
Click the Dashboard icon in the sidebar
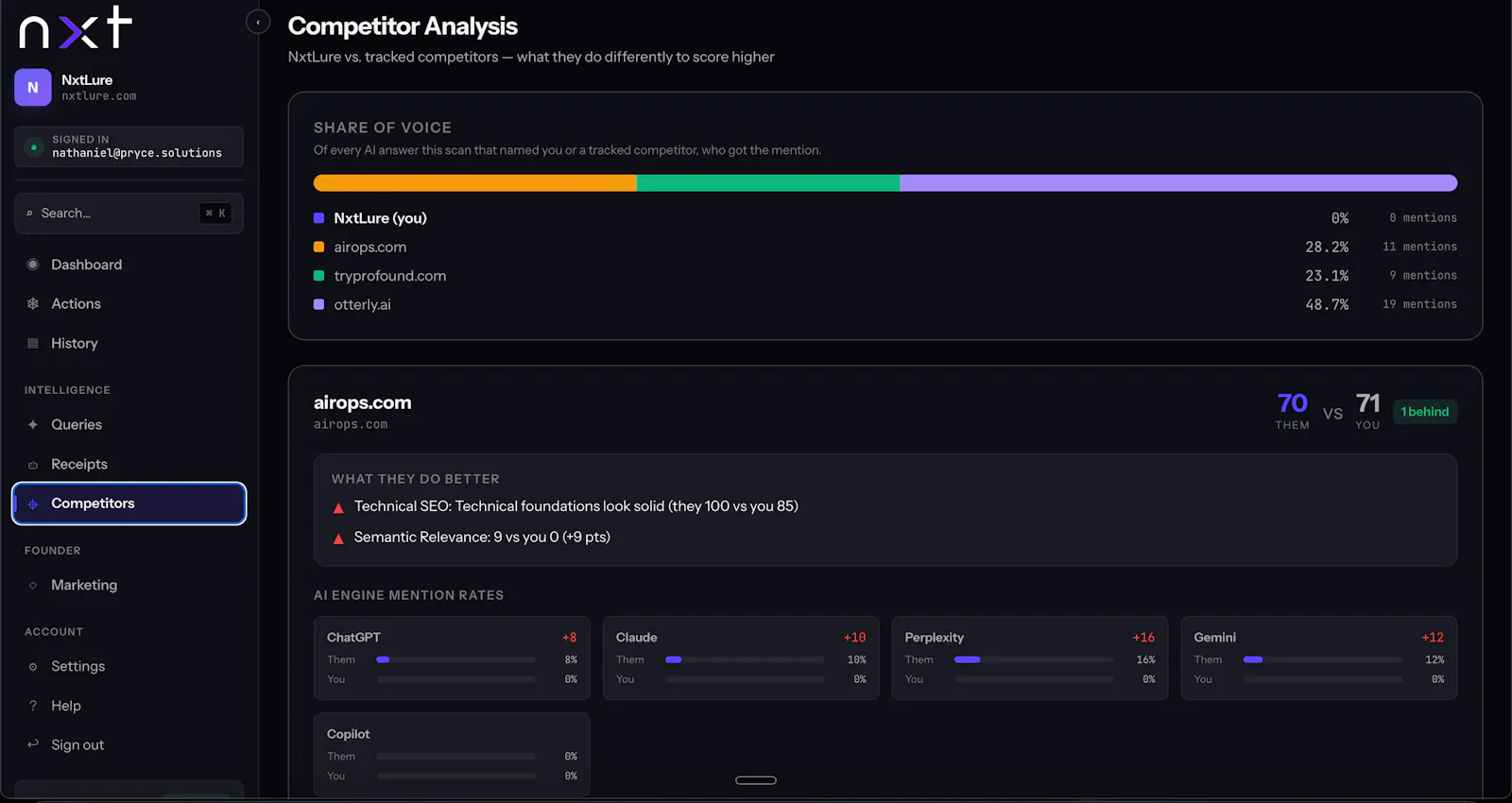tap(33, 265)
